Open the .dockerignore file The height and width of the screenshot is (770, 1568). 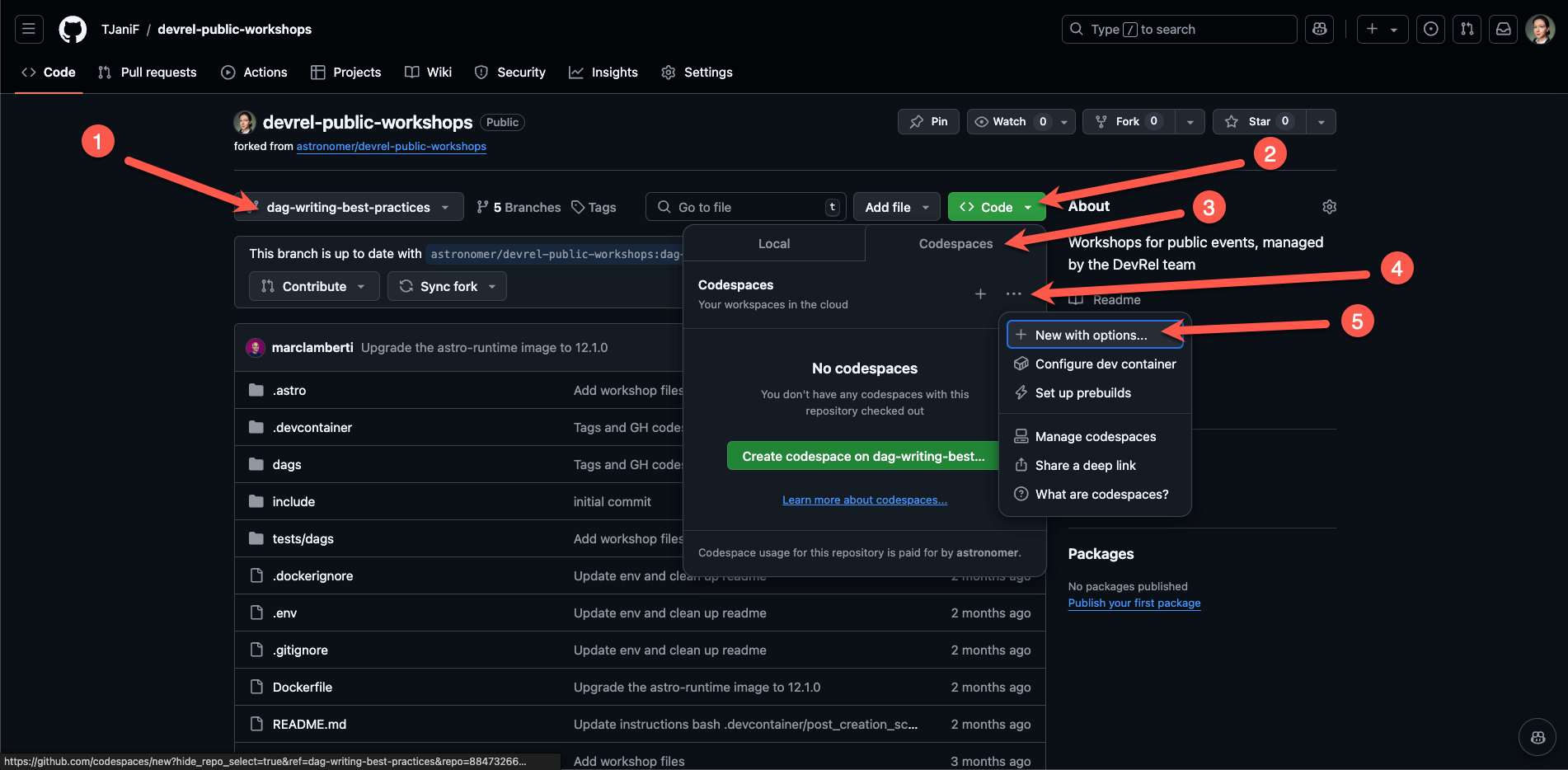[x=313, y=575]
